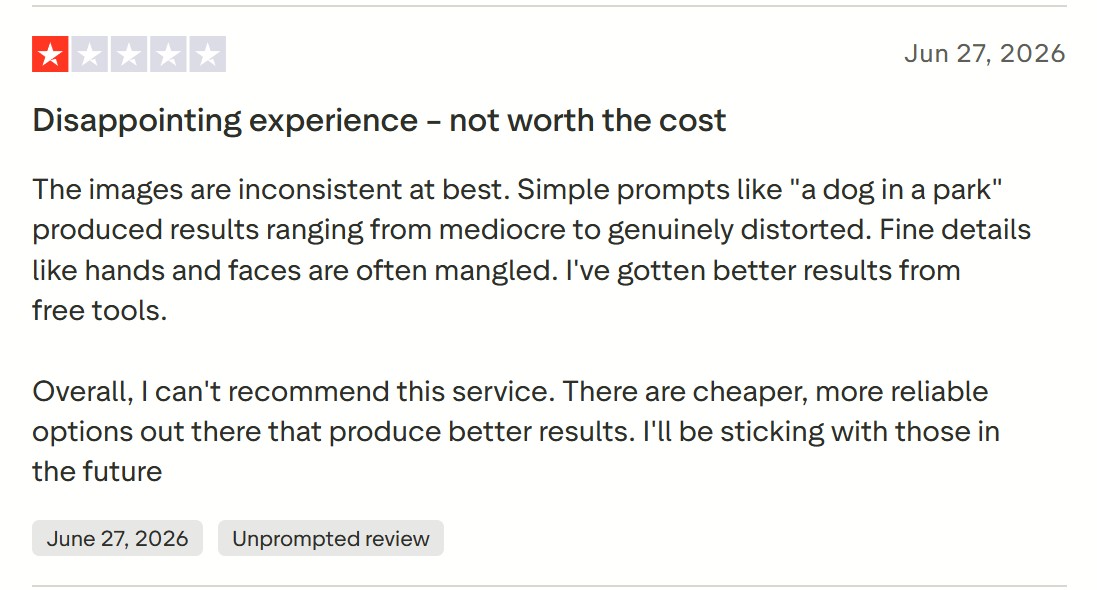
Task: Open the 'Disappointing experience' review title
Action: click(379, 120)
